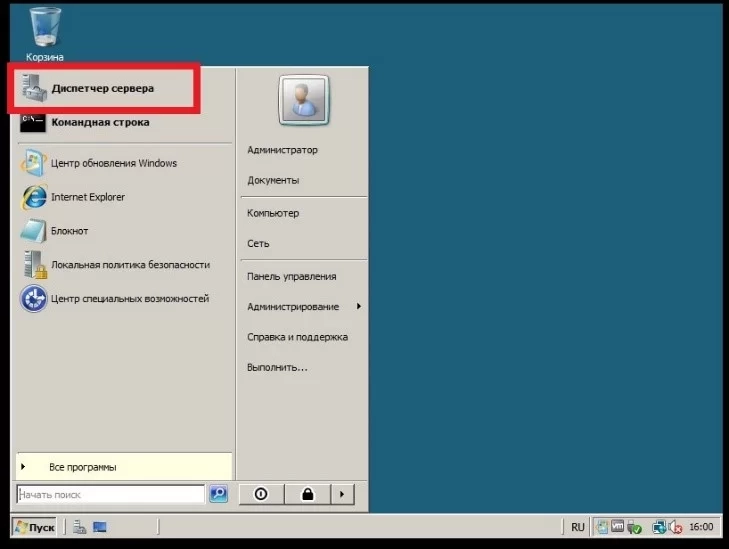Click the Пуск Start button
This screenshot has width=729, height=549.
tap(34, 528)
